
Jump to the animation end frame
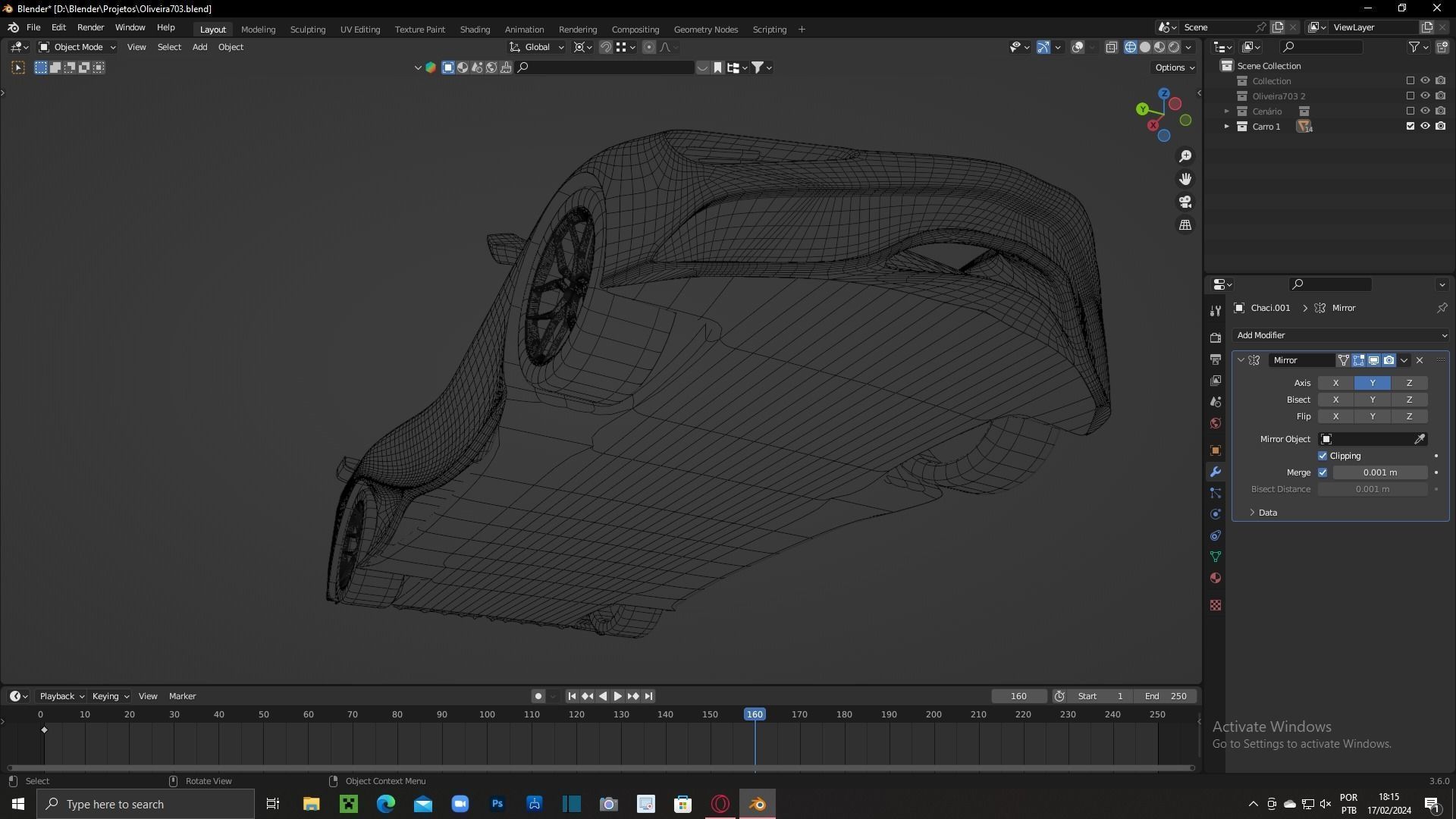[648, 696]
